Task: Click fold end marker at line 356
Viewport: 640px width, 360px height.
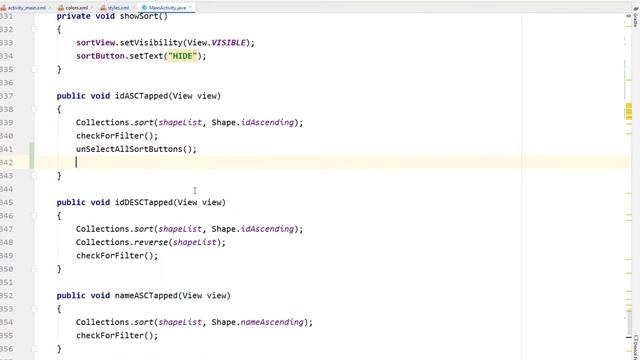Action: pyautogui.click(x=34, y=349)
